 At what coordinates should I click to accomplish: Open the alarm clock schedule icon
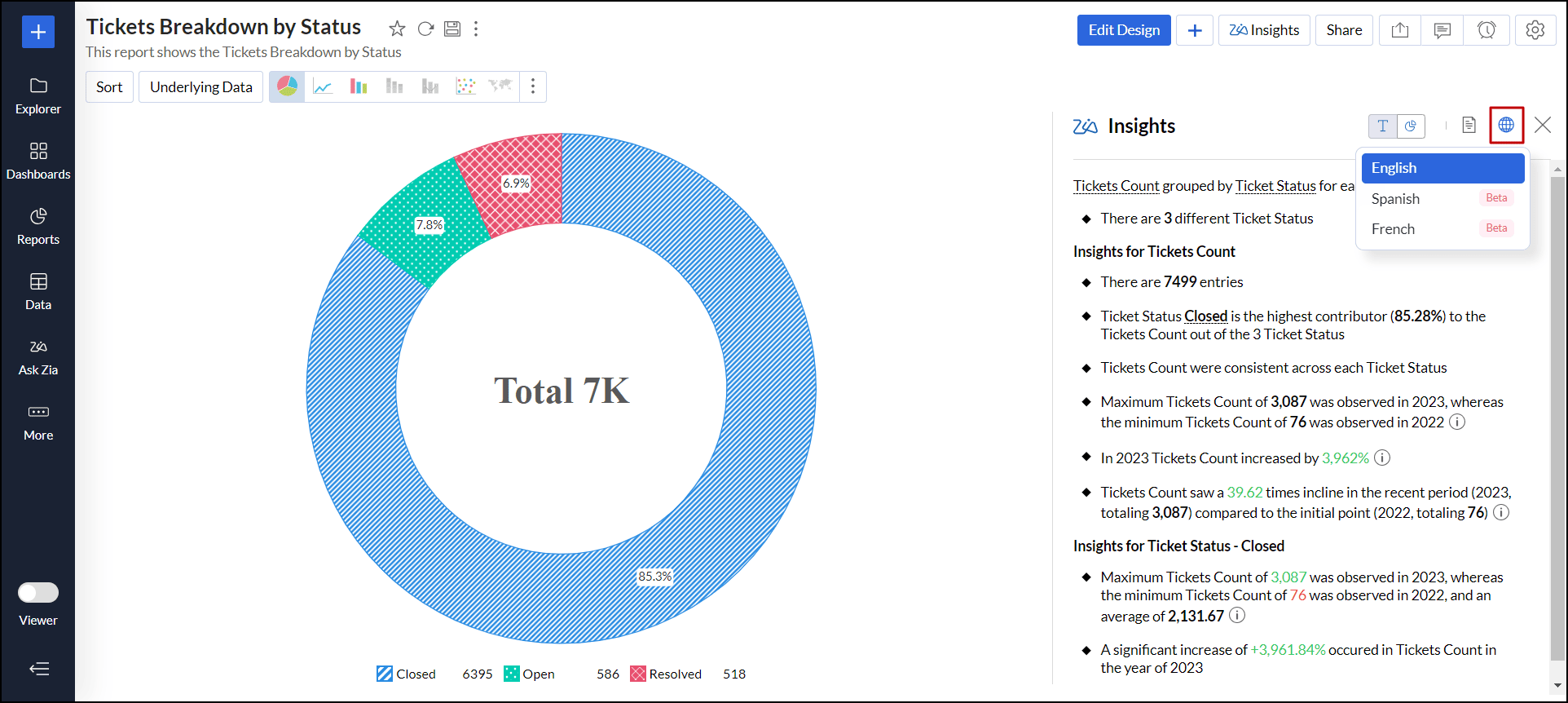pos(1486,30)
